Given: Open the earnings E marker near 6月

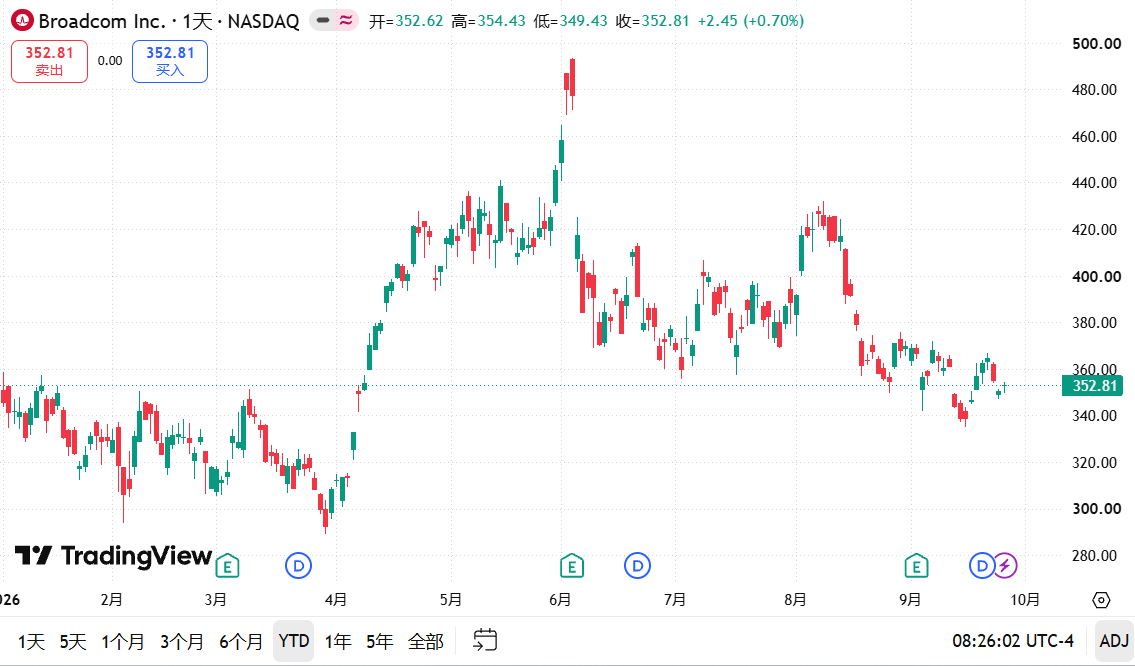Looking at the screenshot, I should [572, 565].
